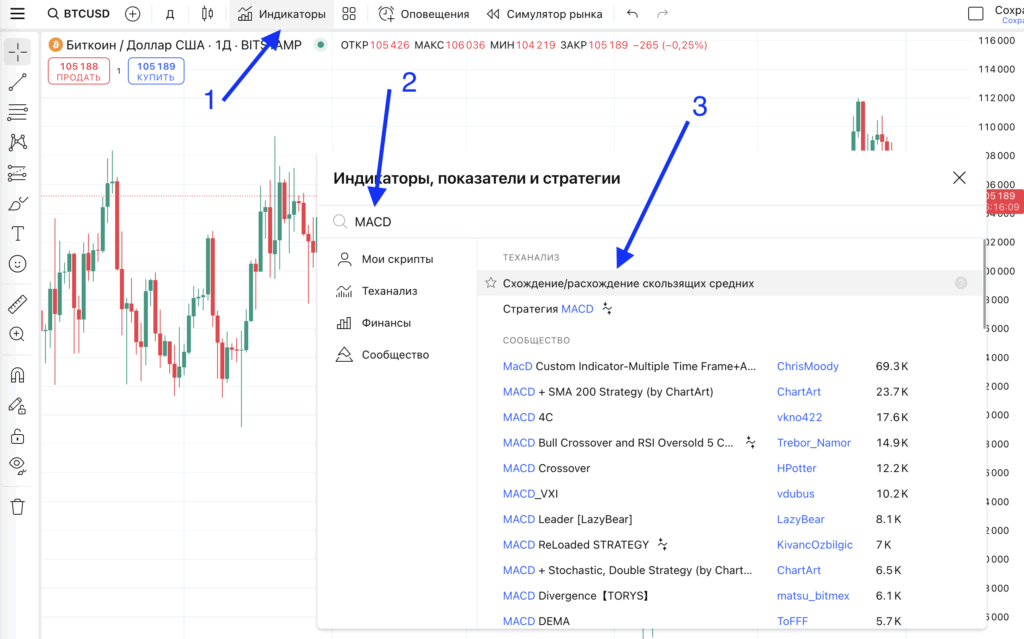This screenshot has height=639, width=1024.
Task: Add Стратегия MACD to chart
Action: click(548, 308)
